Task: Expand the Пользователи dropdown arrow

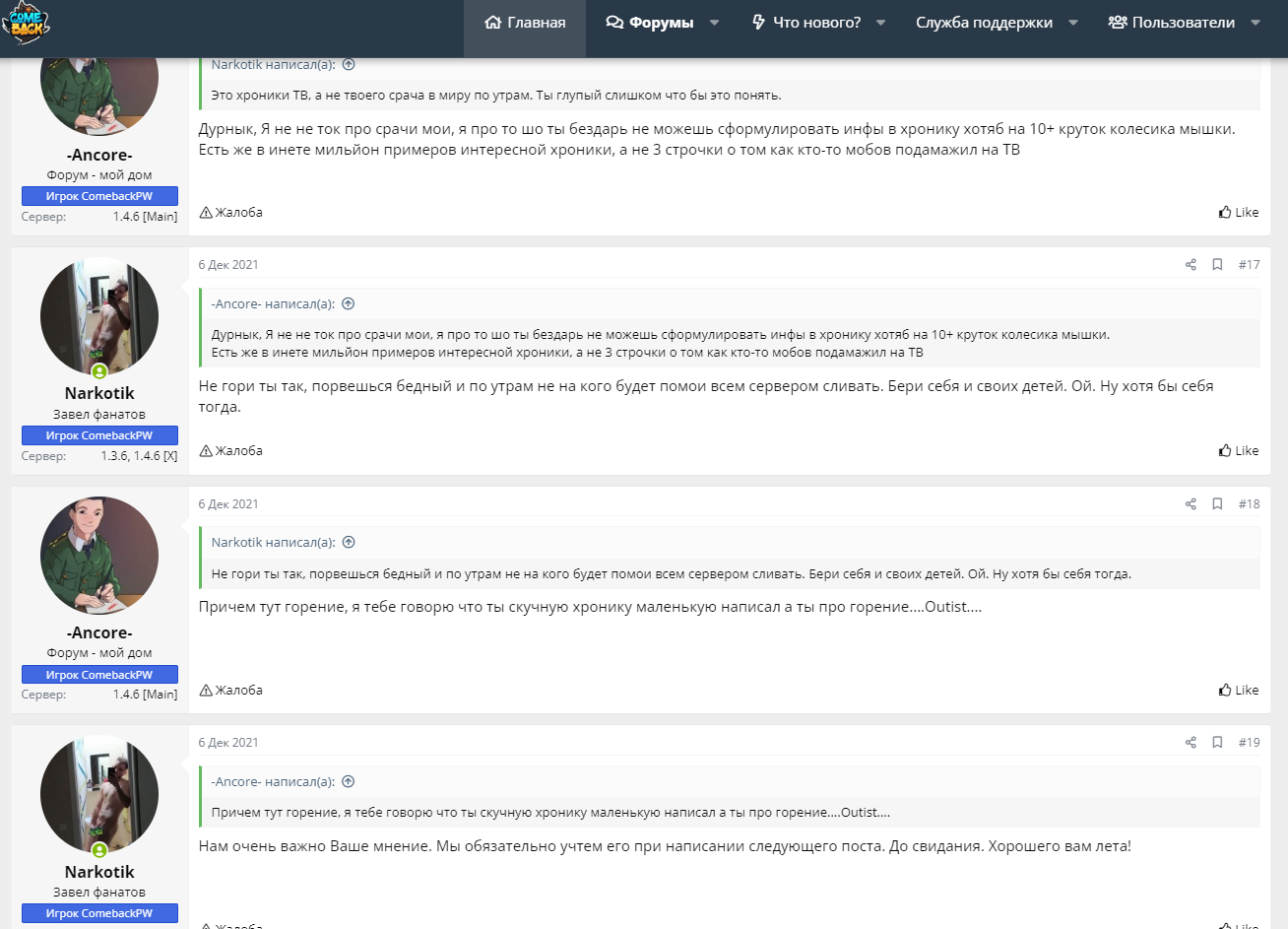Action: pyautogui.click(x=1256, y=23)
